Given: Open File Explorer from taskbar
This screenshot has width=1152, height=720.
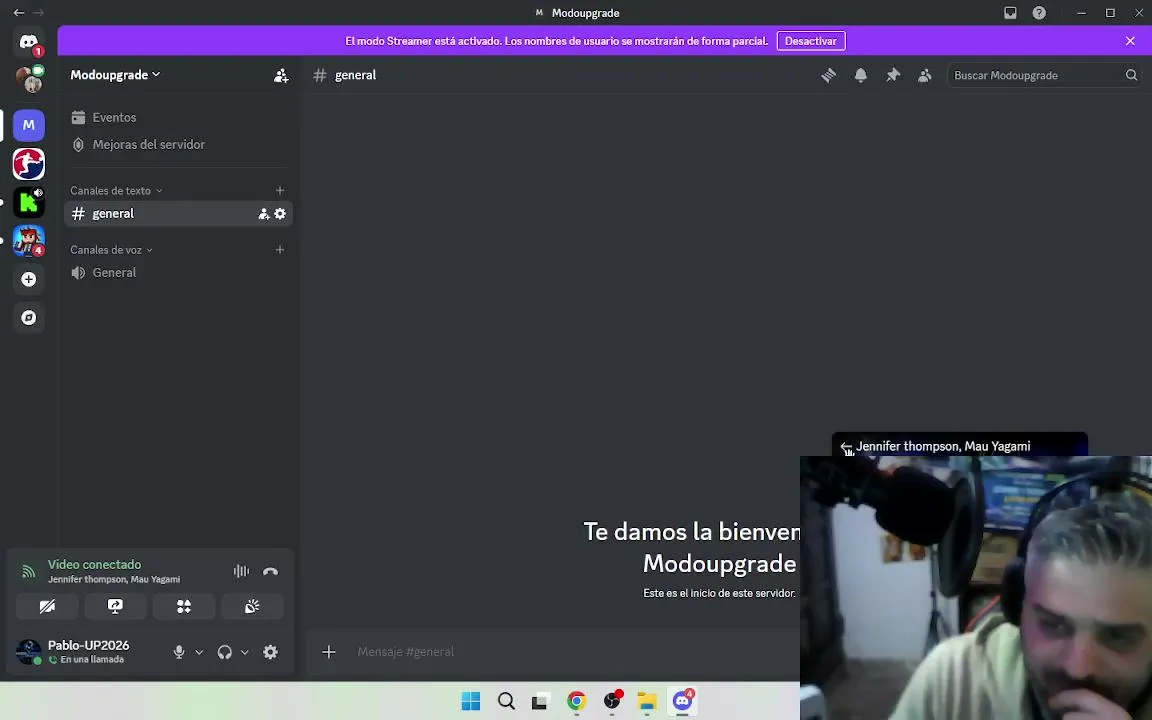Looking at the screenshot, I should point(647,701).
